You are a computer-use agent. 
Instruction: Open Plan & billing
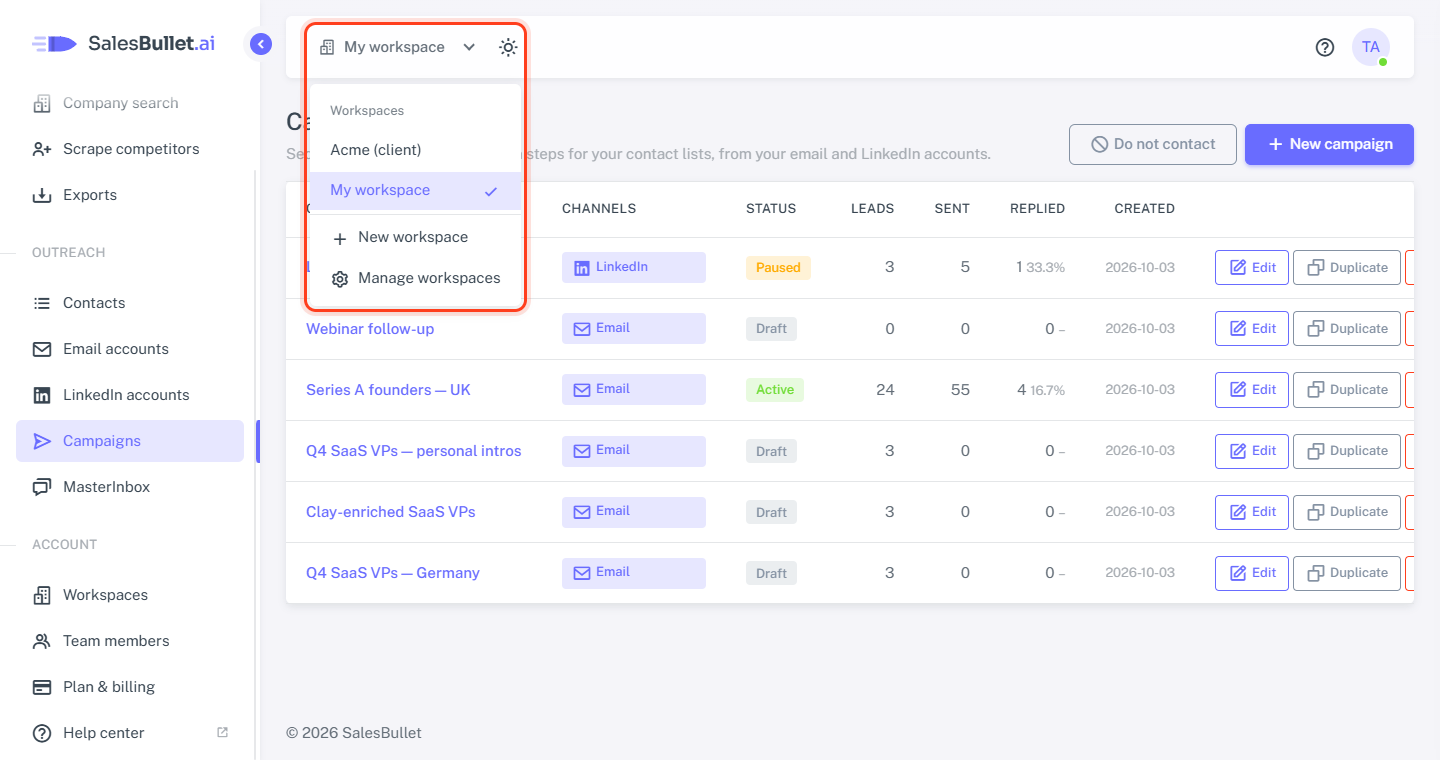[130, 687]
